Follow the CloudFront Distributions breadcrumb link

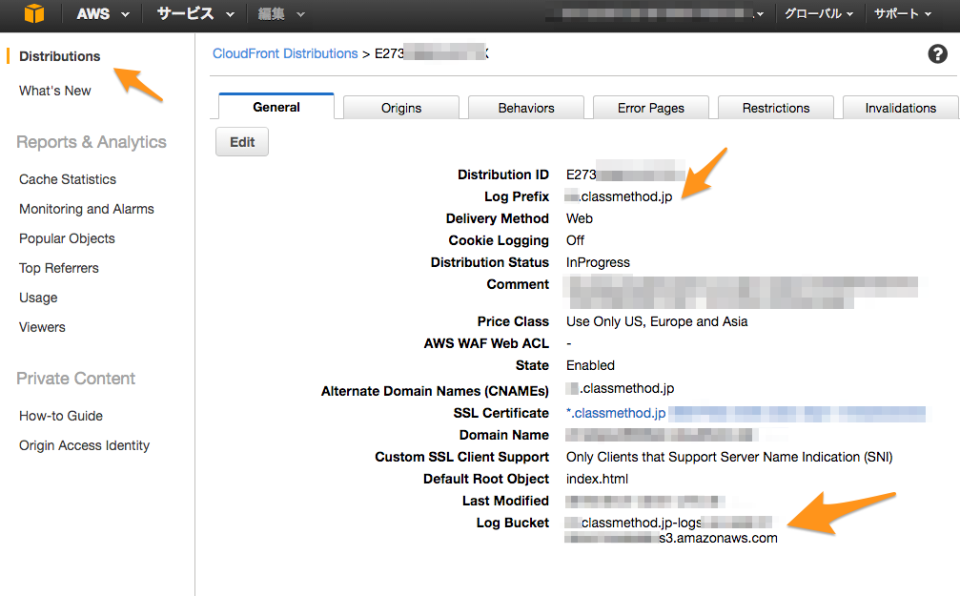point(285,54)
